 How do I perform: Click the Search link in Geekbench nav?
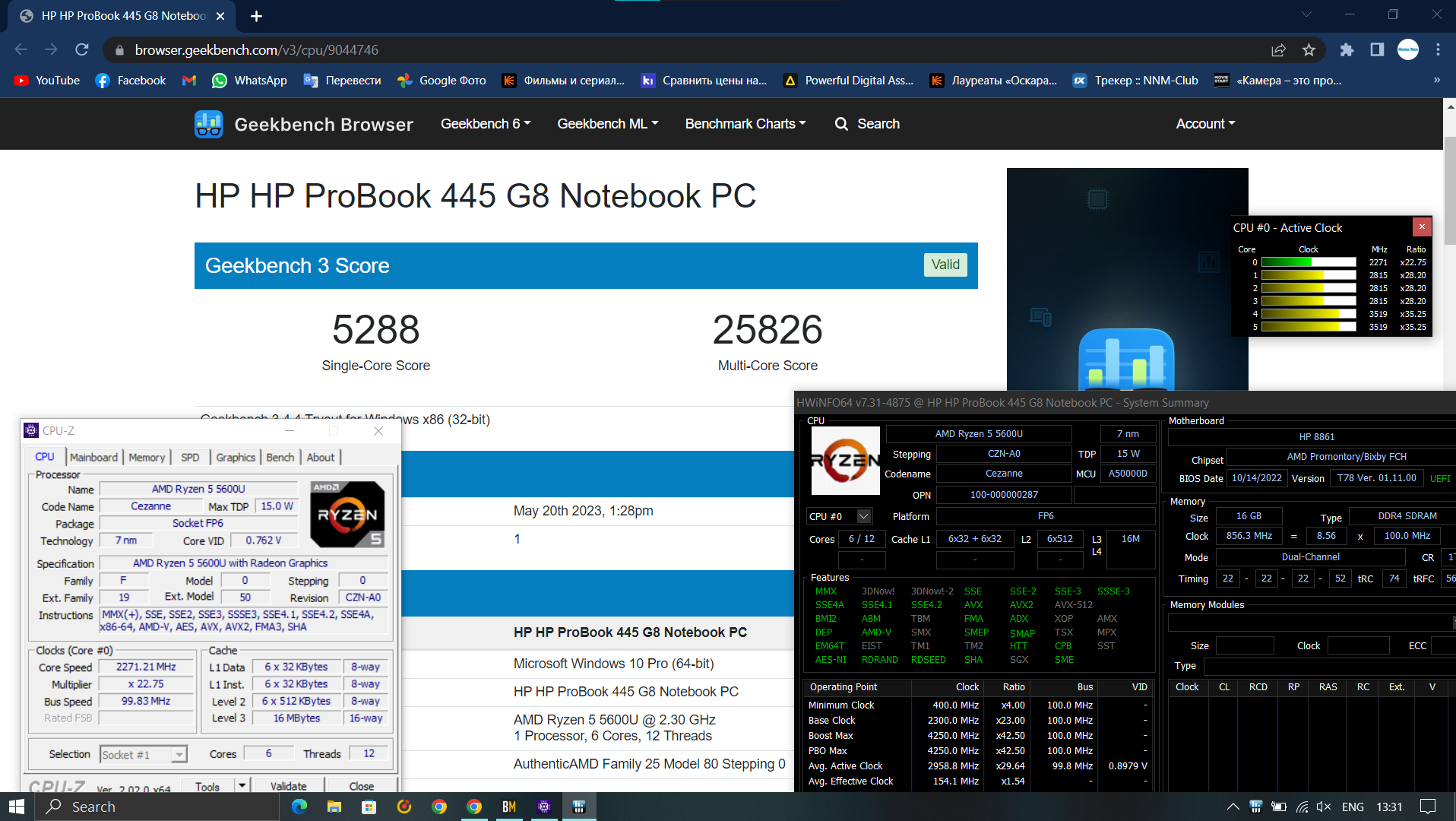(x=867, y=124)
